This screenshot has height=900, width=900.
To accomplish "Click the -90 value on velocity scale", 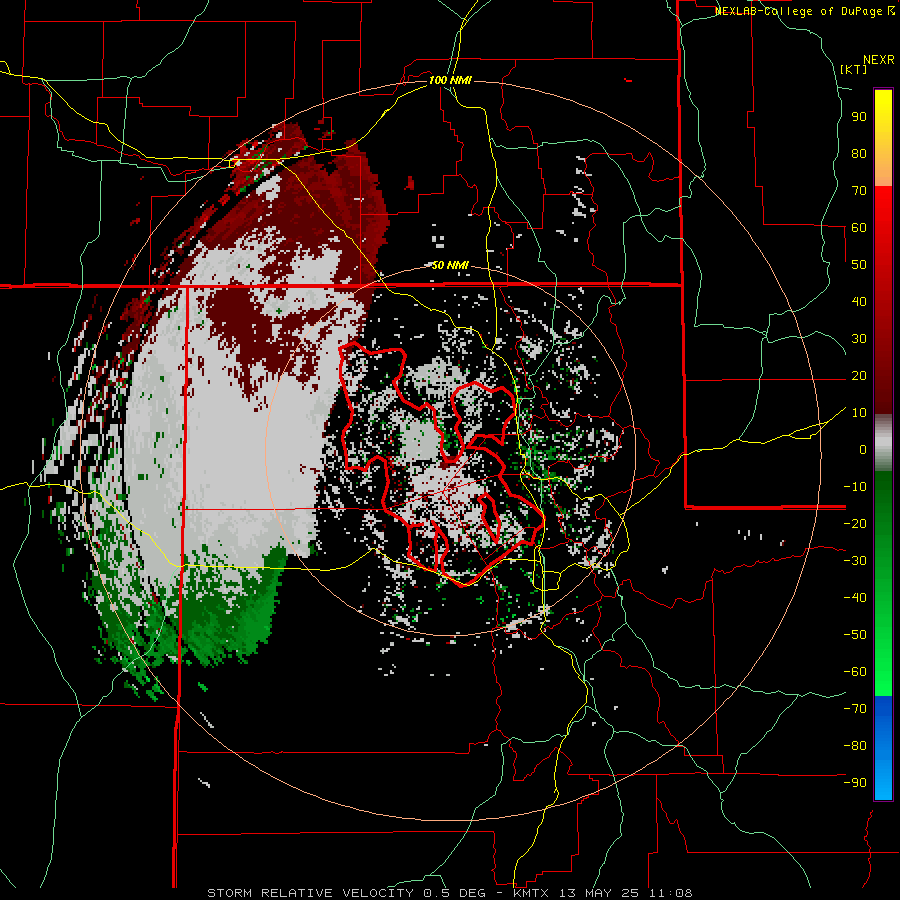I will coord(855,783).
